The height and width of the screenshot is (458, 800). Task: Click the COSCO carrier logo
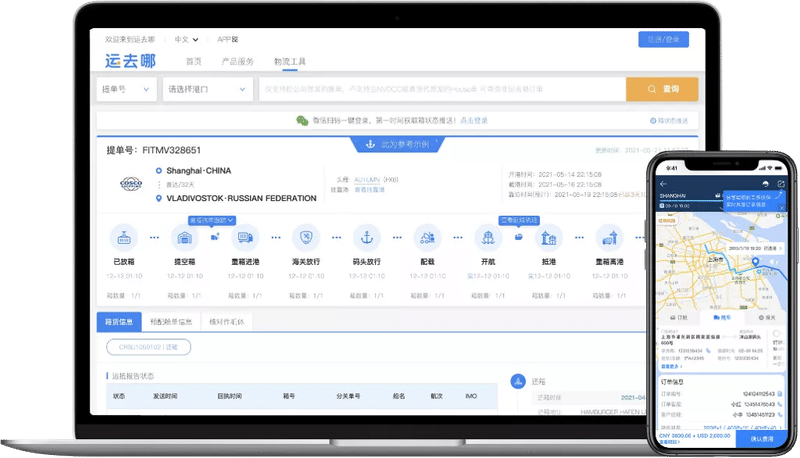(x=131, y=184)
